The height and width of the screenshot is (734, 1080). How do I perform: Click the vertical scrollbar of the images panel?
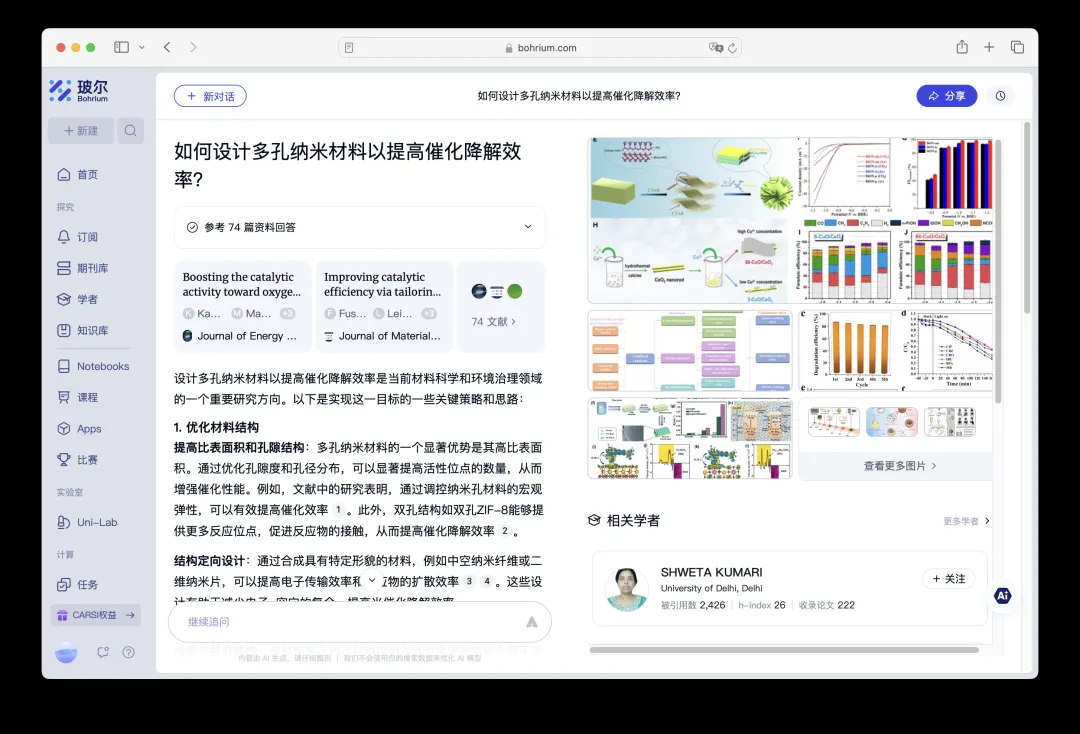997,270
